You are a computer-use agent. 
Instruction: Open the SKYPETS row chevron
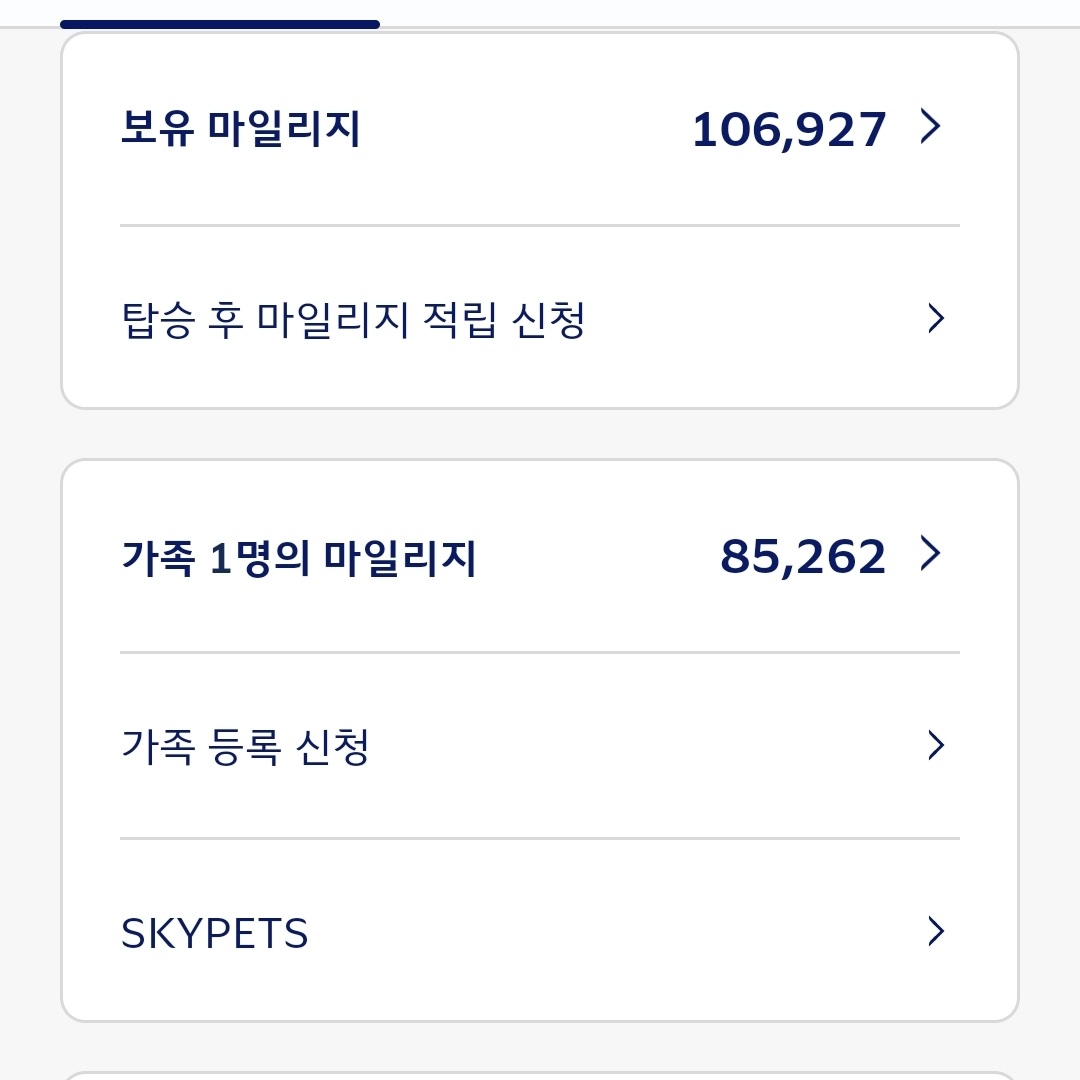tap(935, 931)
